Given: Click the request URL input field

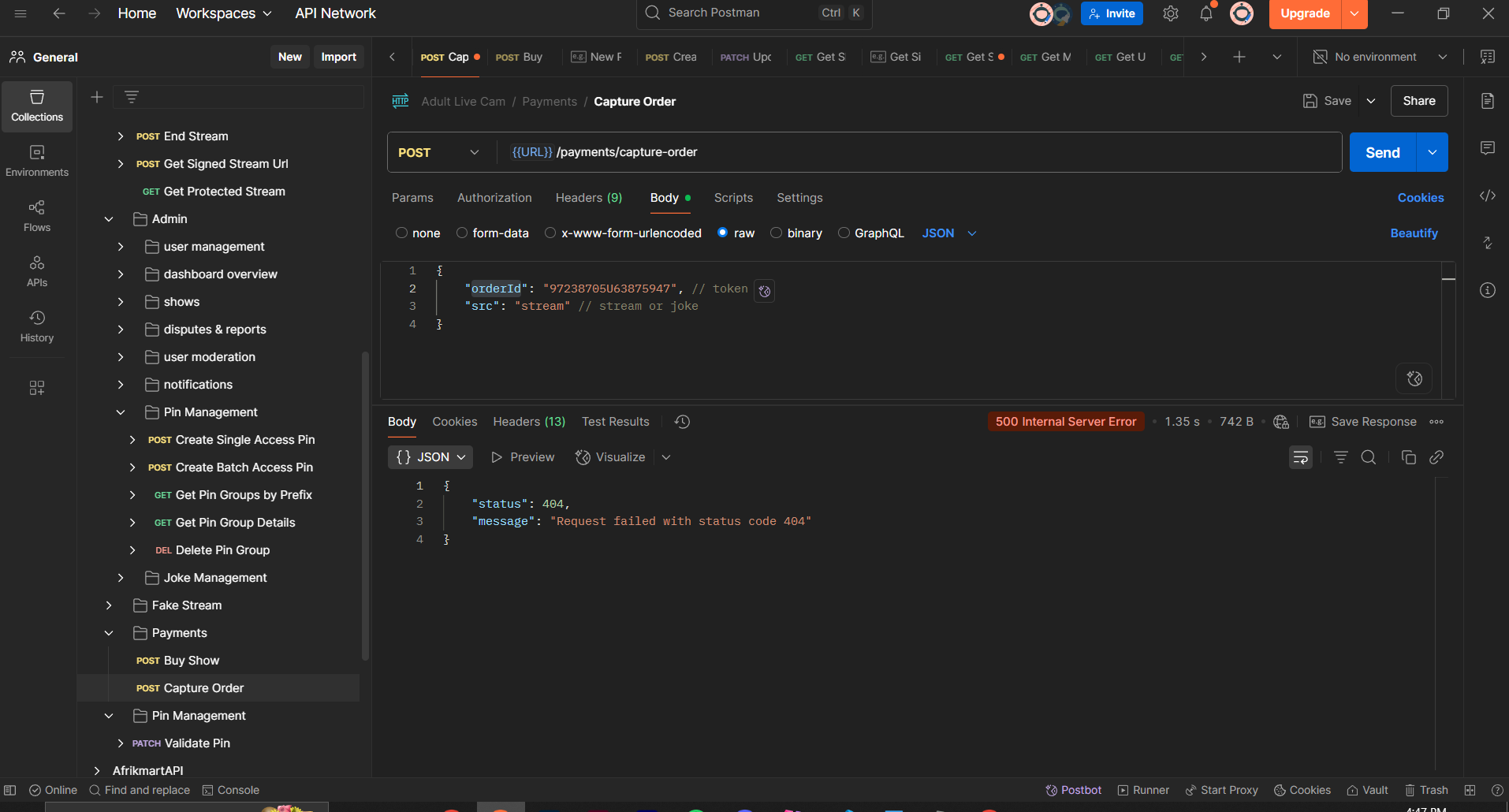Looking at the screenshot, I should point(918,152).
